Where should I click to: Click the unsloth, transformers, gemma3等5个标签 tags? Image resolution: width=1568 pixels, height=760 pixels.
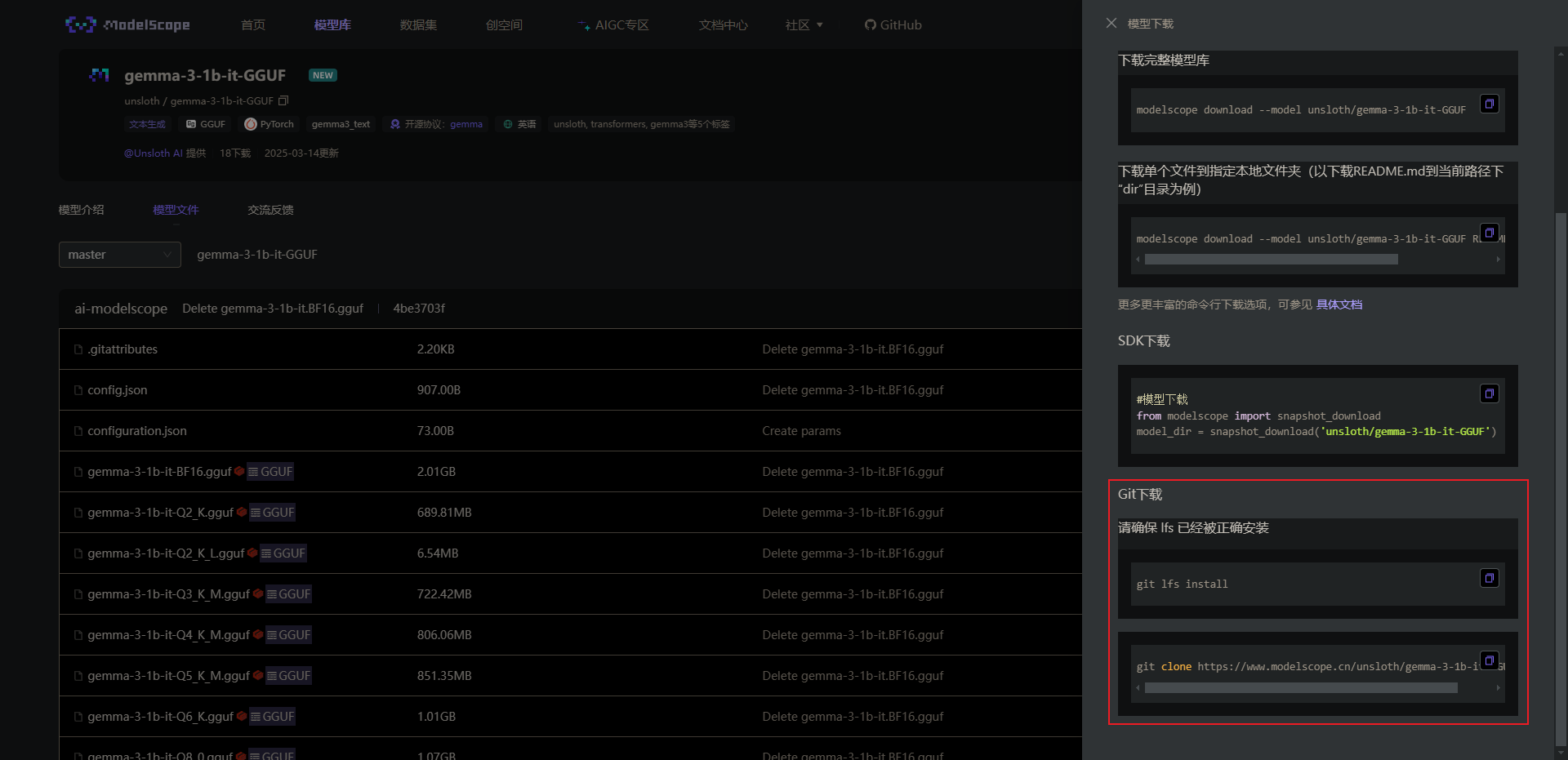tap(641, 124)
